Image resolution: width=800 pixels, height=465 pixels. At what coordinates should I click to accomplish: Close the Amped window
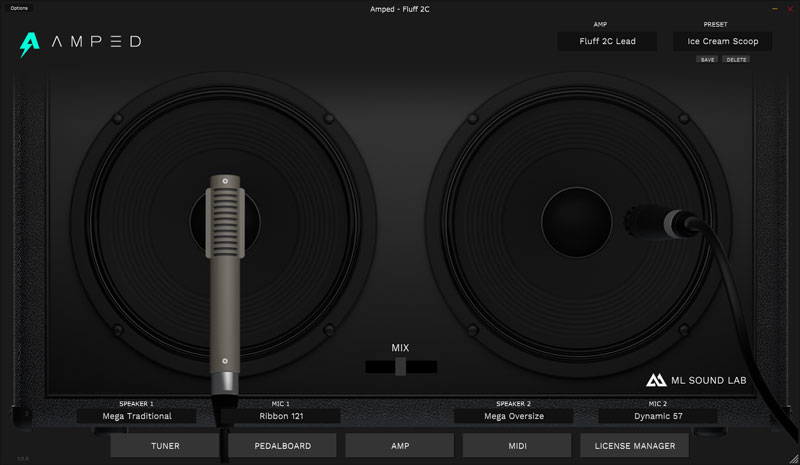click(x=790, y=9)
